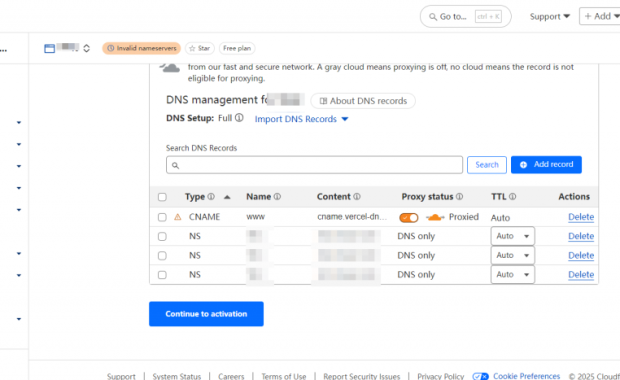Expand the last sidebar section arrow
620x380 pixels.
coord(19,319)
